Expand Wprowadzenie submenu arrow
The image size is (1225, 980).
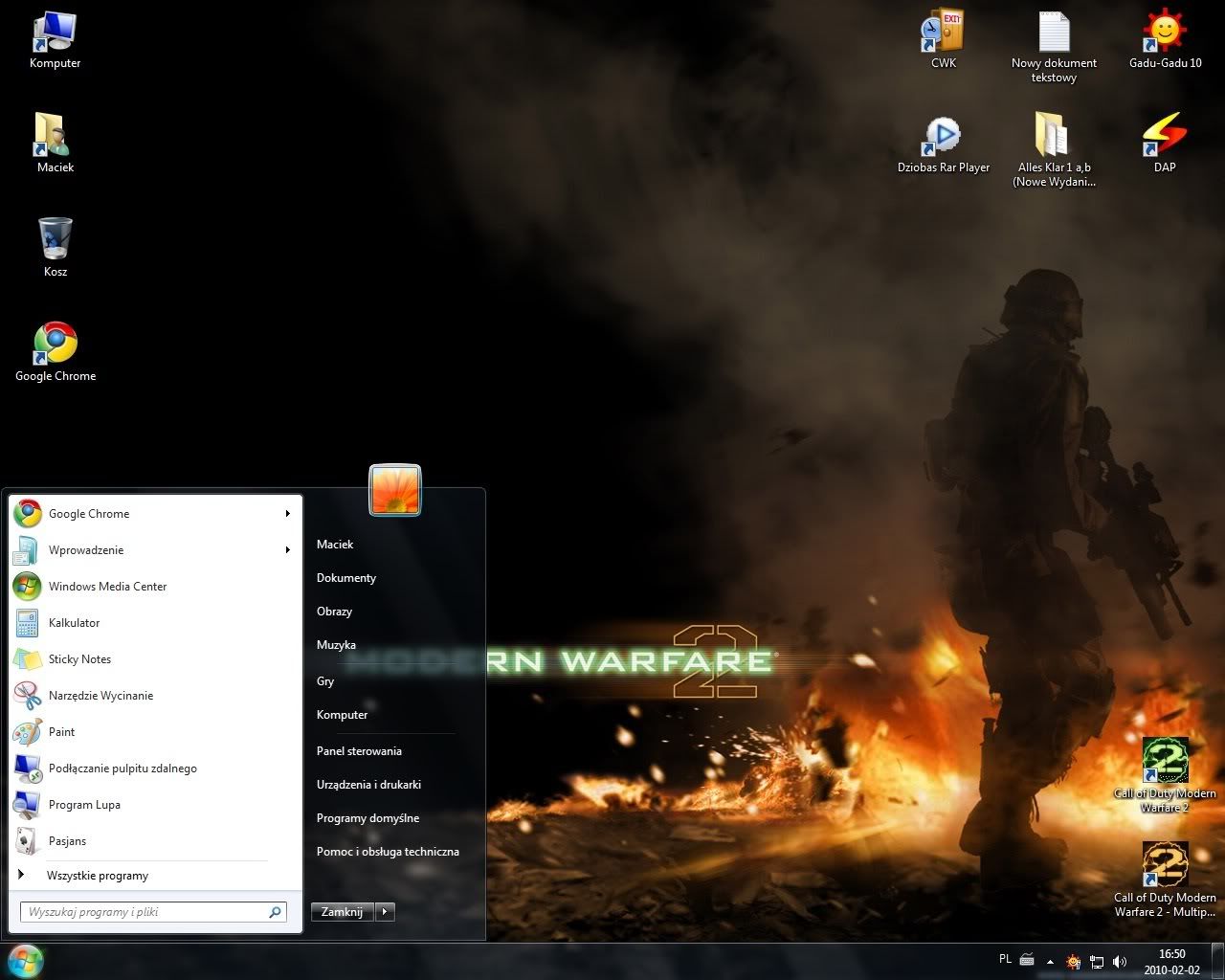coord(287,550)
